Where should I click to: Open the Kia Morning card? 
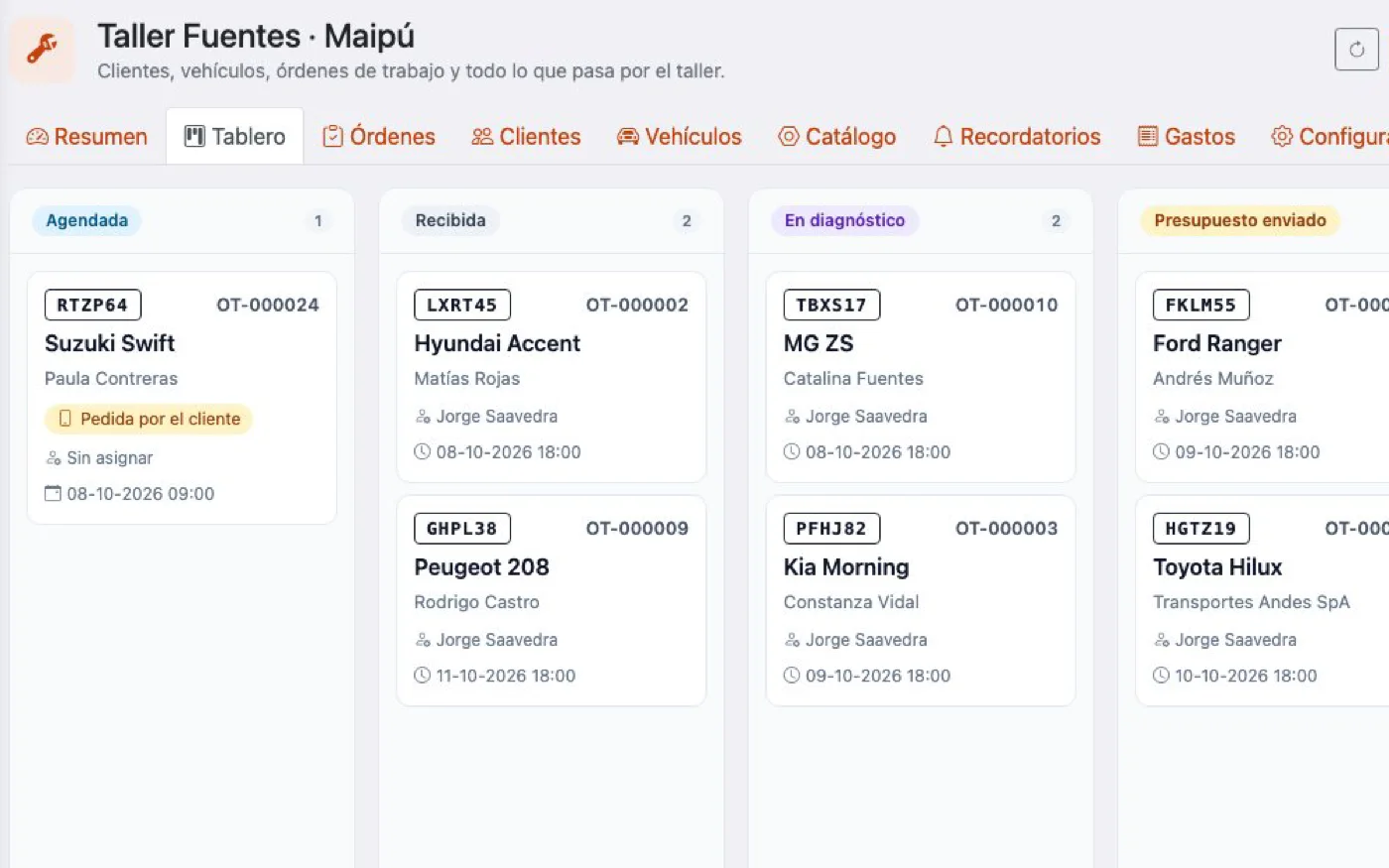[921, 601]
